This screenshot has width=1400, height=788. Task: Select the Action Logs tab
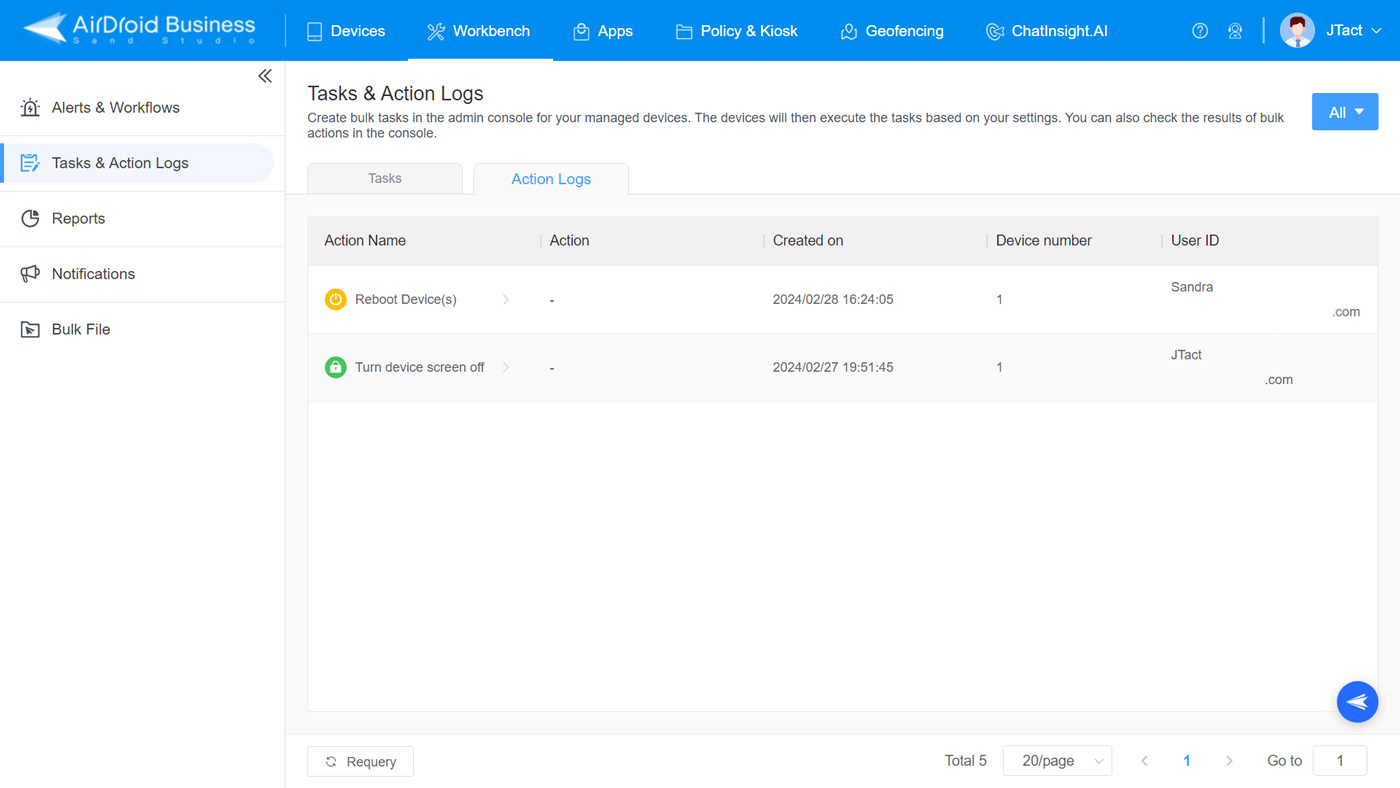point(551,179)
